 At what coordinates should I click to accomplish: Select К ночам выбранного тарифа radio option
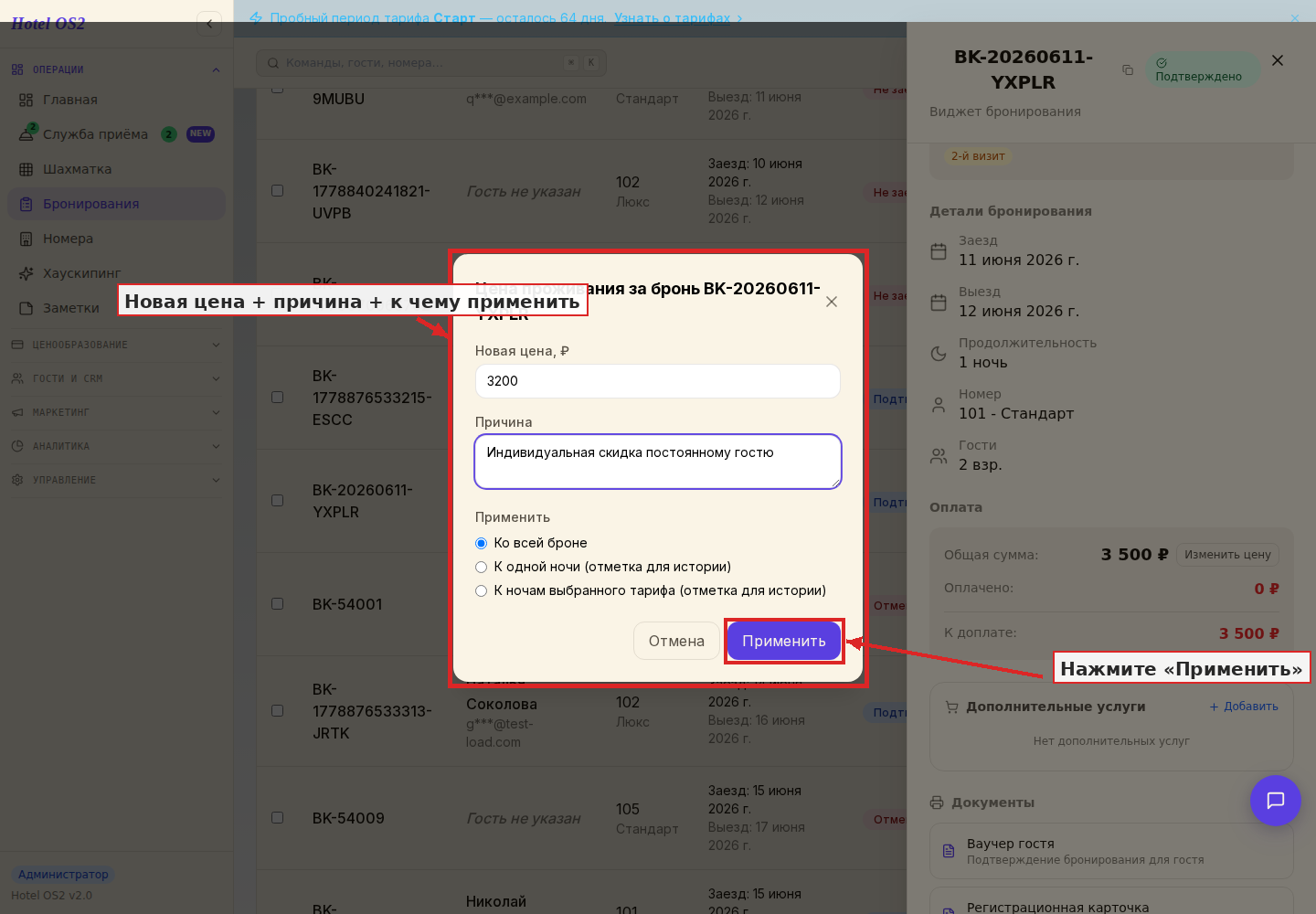482,590
